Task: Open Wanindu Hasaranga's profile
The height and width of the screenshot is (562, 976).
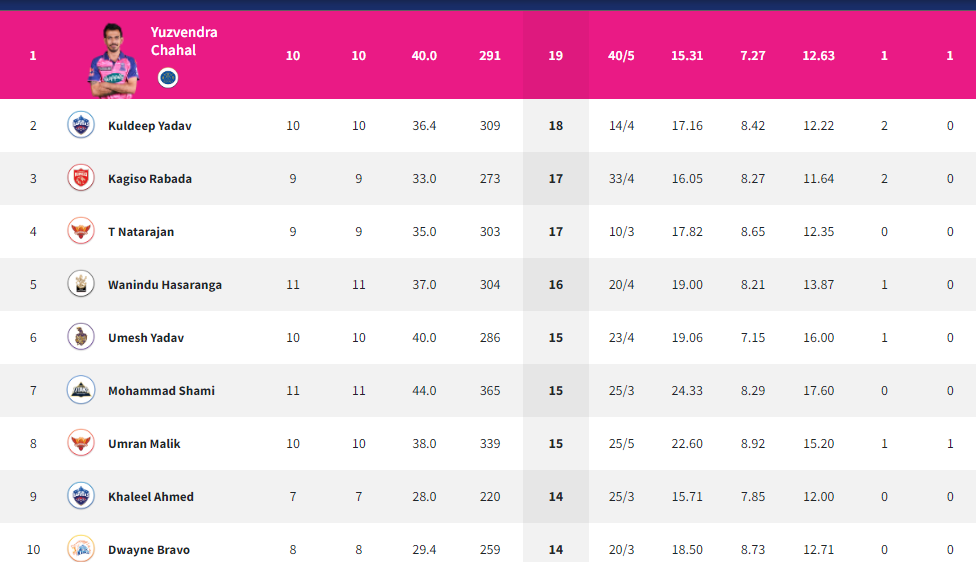Action: coord(164,284)
